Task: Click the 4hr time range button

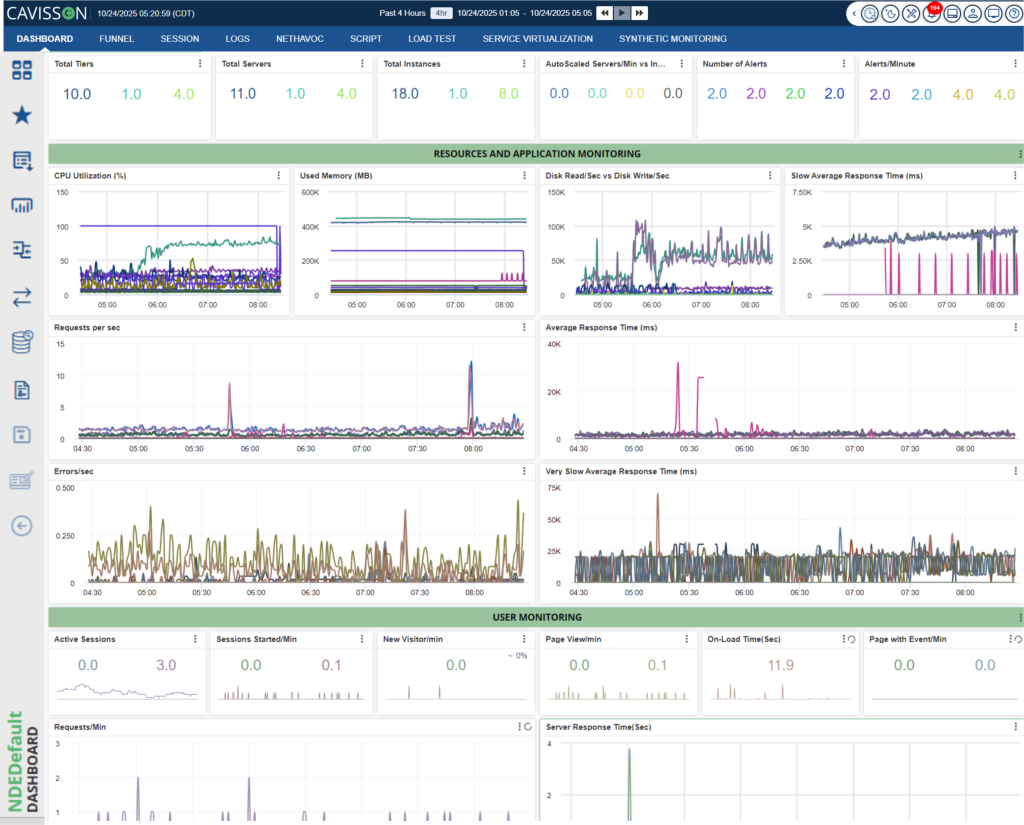Action: [440, 13]
